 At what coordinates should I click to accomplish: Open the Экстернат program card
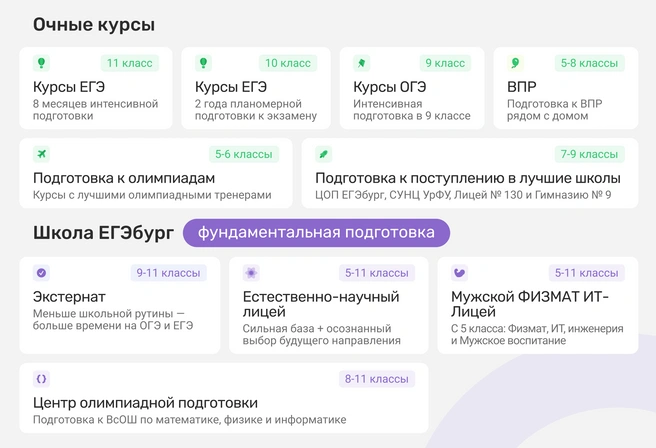coord(120,305)
